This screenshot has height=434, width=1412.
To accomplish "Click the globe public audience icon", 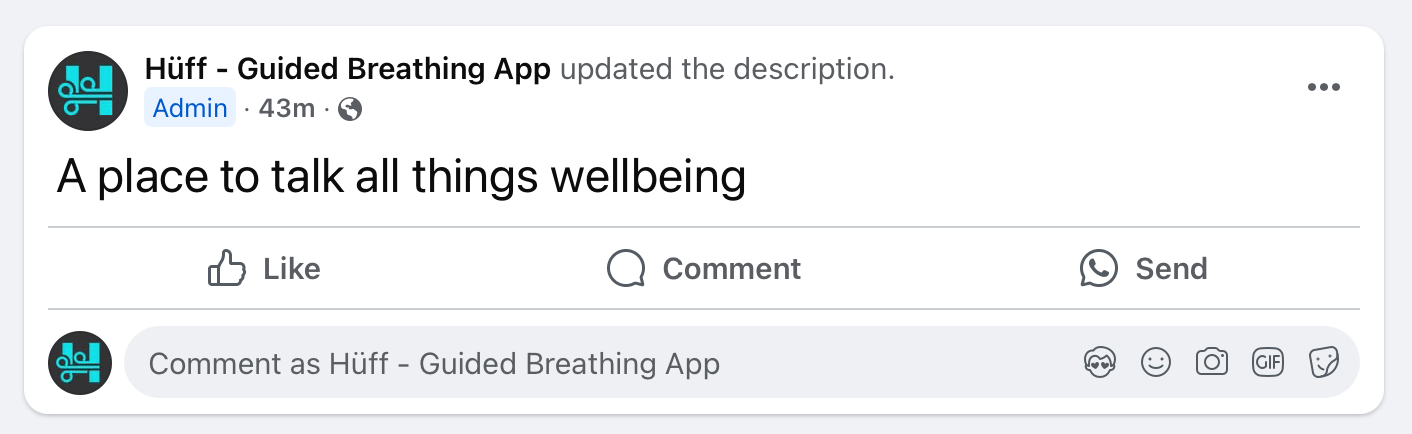I will click(x=350, y=108).
